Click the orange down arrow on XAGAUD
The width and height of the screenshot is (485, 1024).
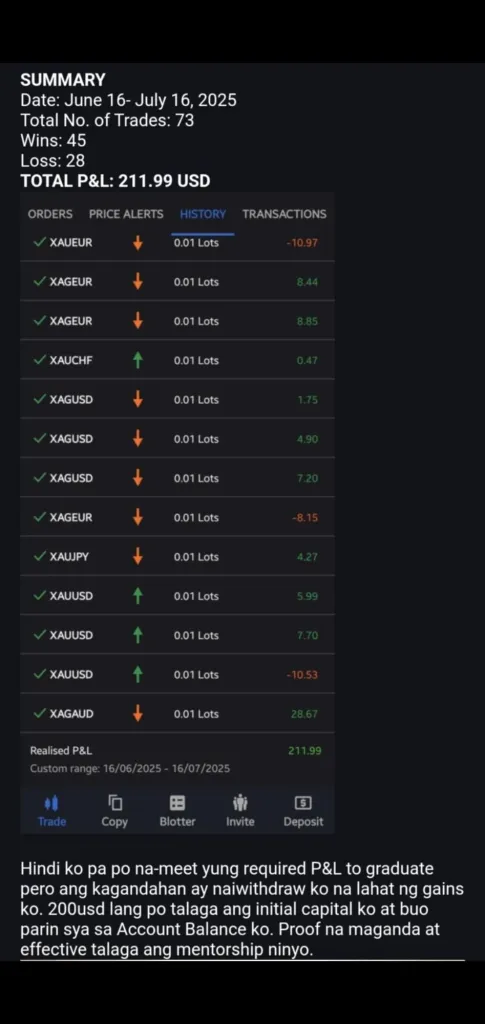(137, 714)
